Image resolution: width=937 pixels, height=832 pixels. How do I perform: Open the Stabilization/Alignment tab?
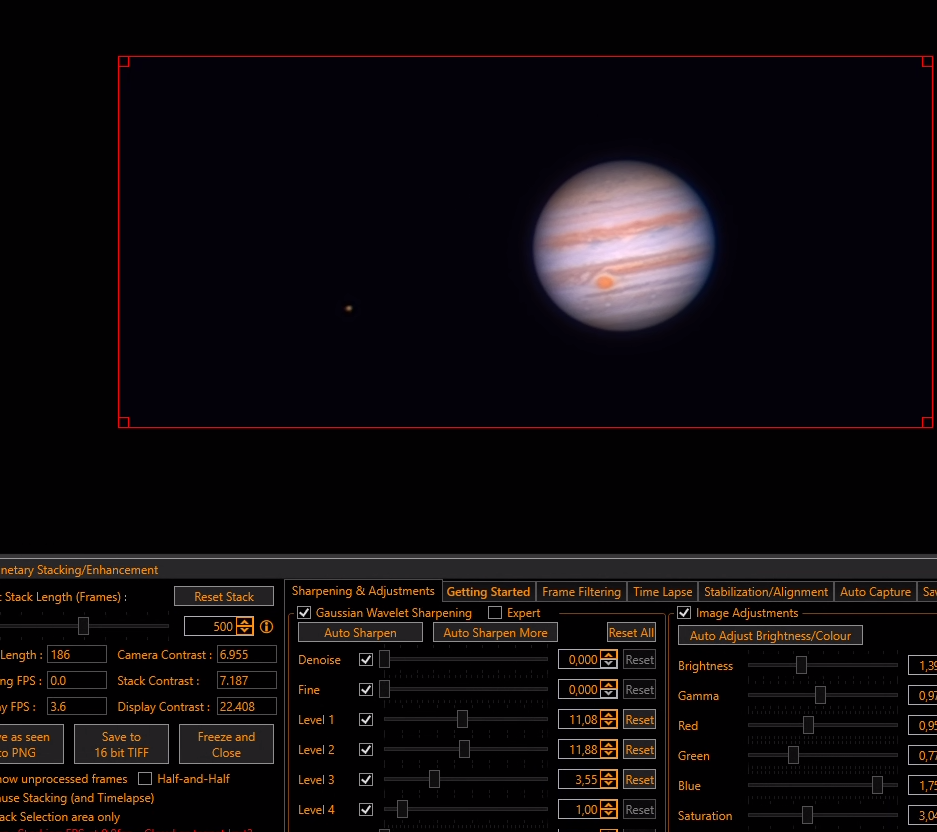point(765,592)
